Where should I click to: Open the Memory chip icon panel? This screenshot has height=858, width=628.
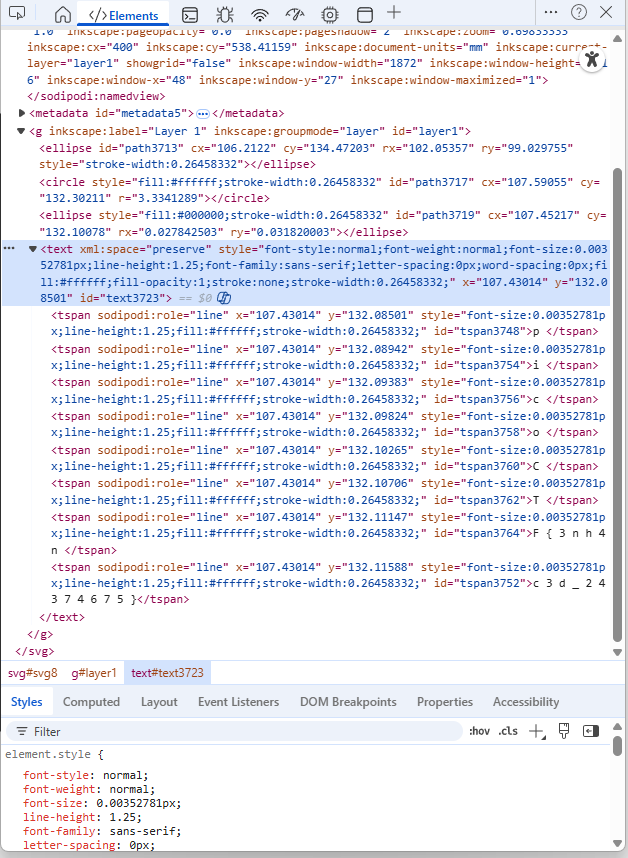pyautogui.click(x=330, y=14)
